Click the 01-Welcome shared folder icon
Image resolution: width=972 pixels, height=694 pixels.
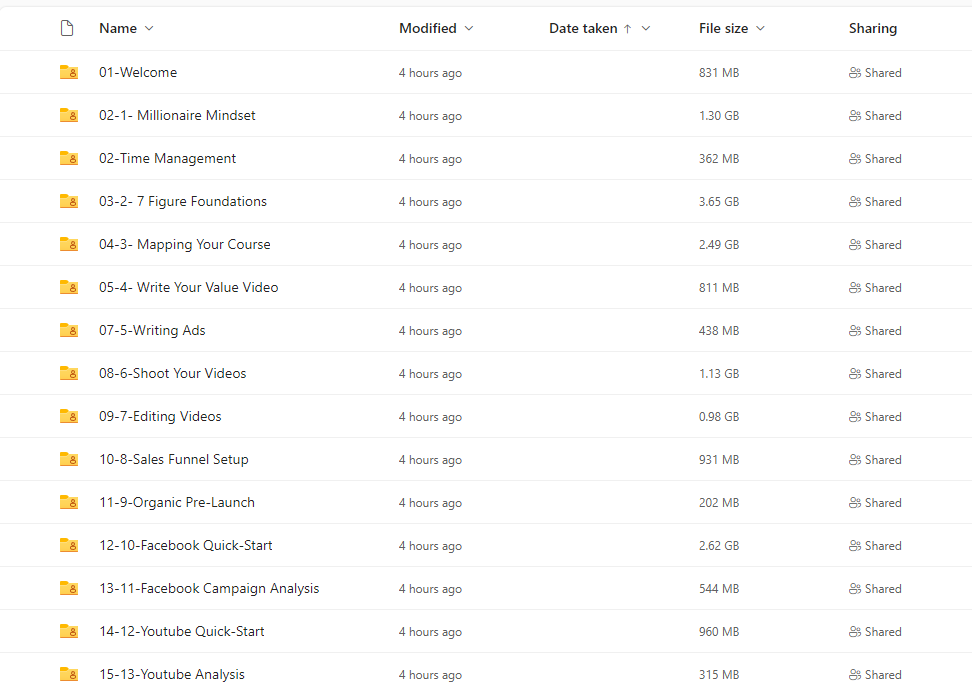[69, 72]
